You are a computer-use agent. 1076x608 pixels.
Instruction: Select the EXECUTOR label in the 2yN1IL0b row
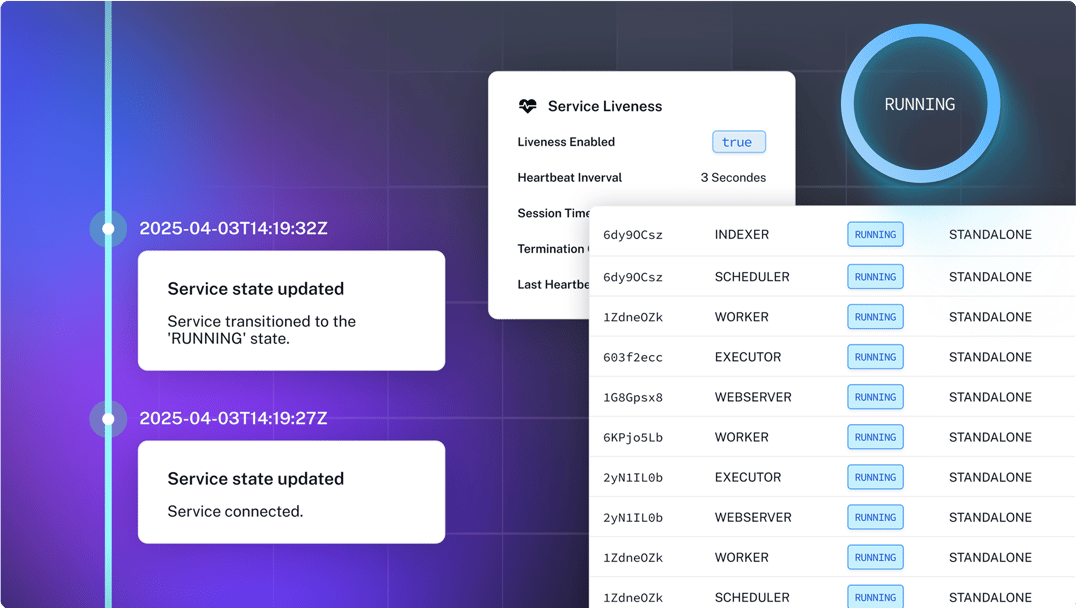(747, 477)
